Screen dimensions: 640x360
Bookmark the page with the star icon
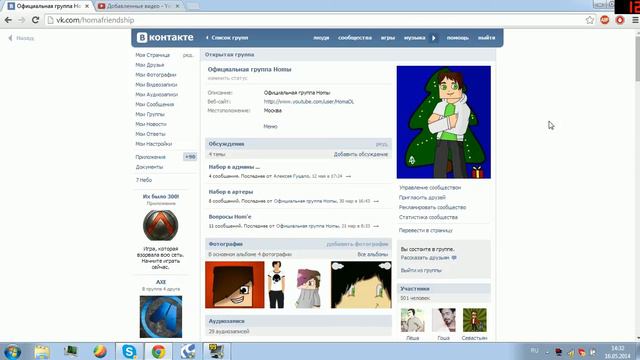coord(589,20)
